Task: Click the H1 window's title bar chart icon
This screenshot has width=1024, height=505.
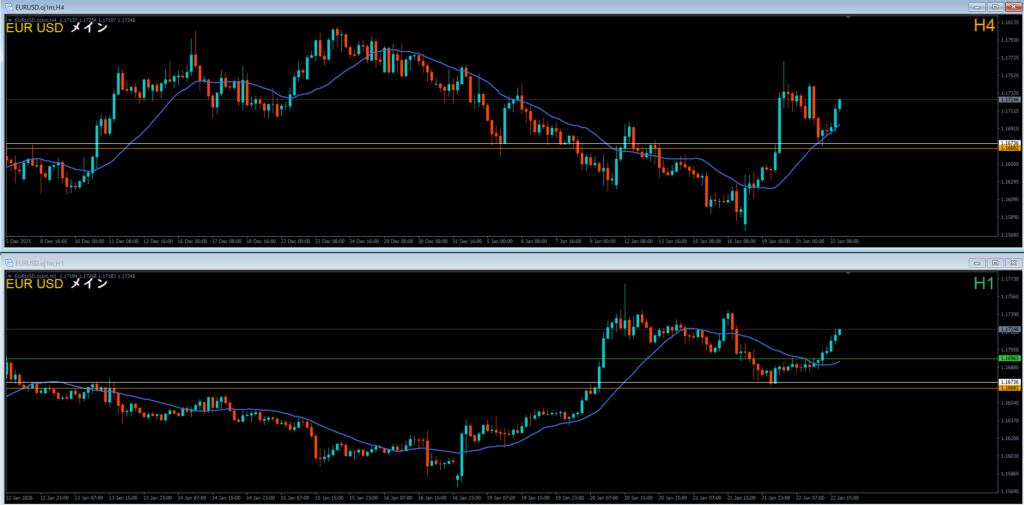Action: [9, 263]
